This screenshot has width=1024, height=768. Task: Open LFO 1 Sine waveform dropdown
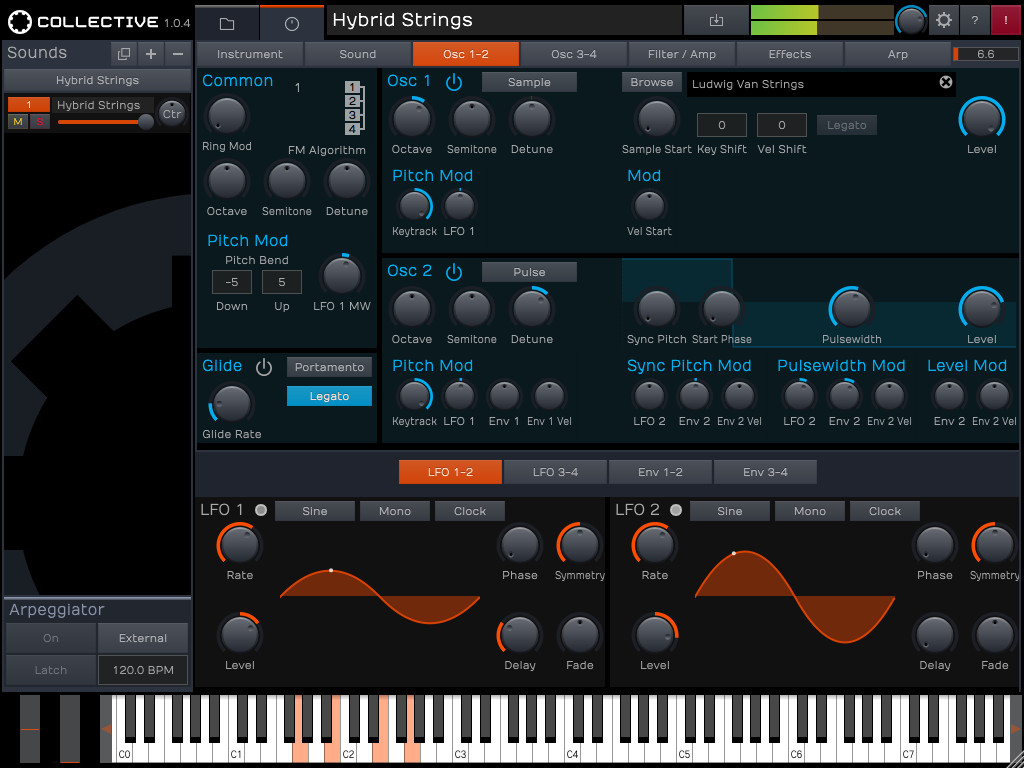(315, 511)
